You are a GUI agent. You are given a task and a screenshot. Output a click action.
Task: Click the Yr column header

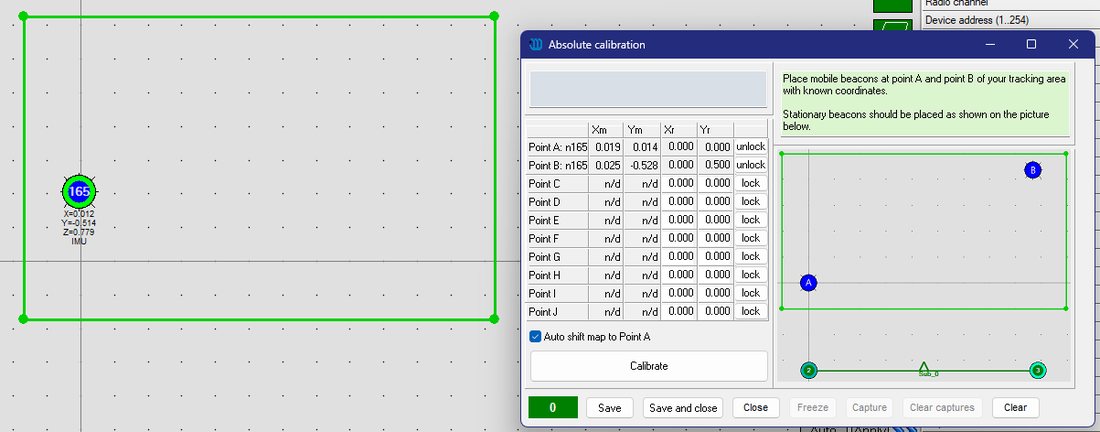click(x=716, y=130)
